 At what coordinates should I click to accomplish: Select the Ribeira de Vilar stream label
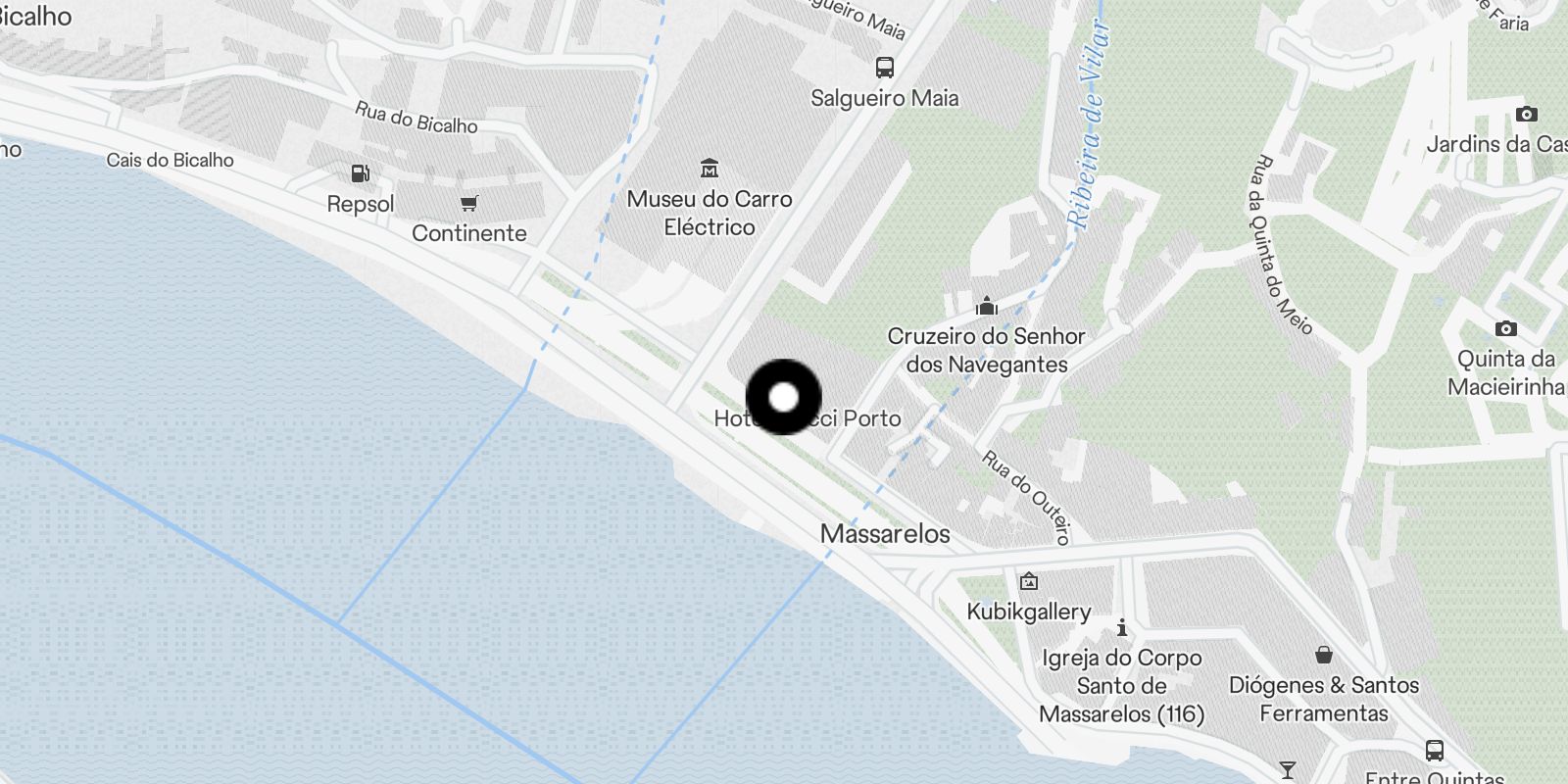1090,125
